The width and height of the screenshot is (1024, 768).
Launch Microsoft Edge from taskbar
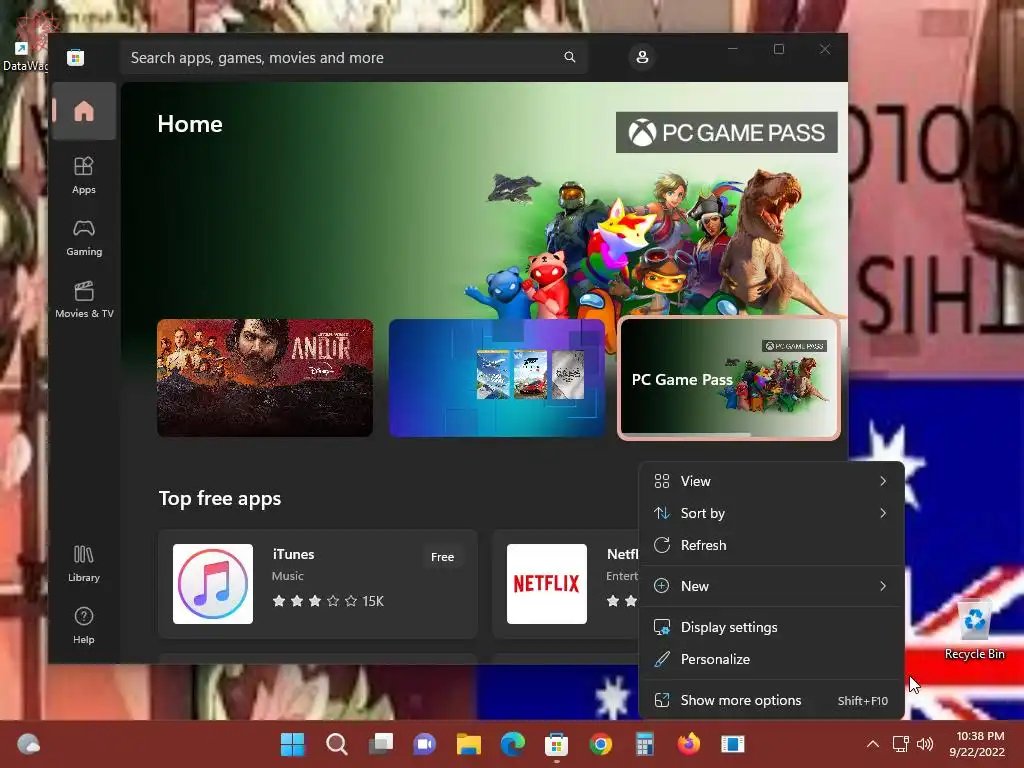[513, 744]
